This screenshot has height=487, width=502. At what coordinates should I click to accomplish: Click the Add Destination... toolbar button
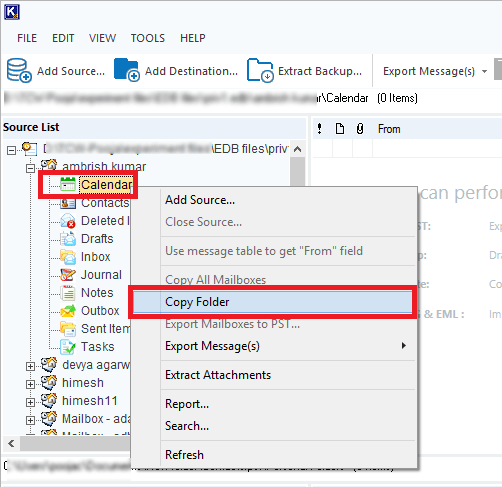pos(176,71)
